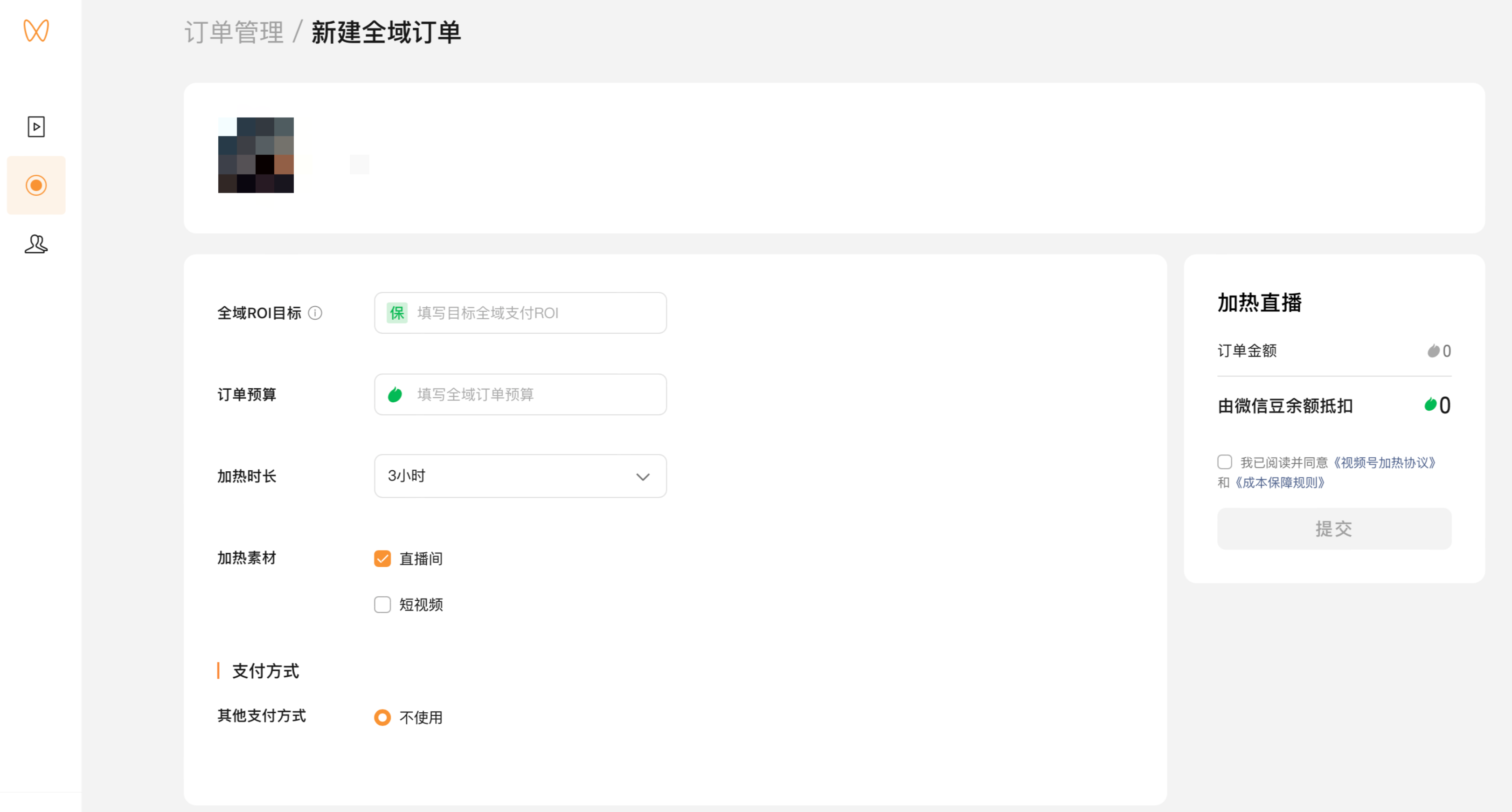Open the user account section in sidebar
The image size is (1512, 812).
(36, 243)
